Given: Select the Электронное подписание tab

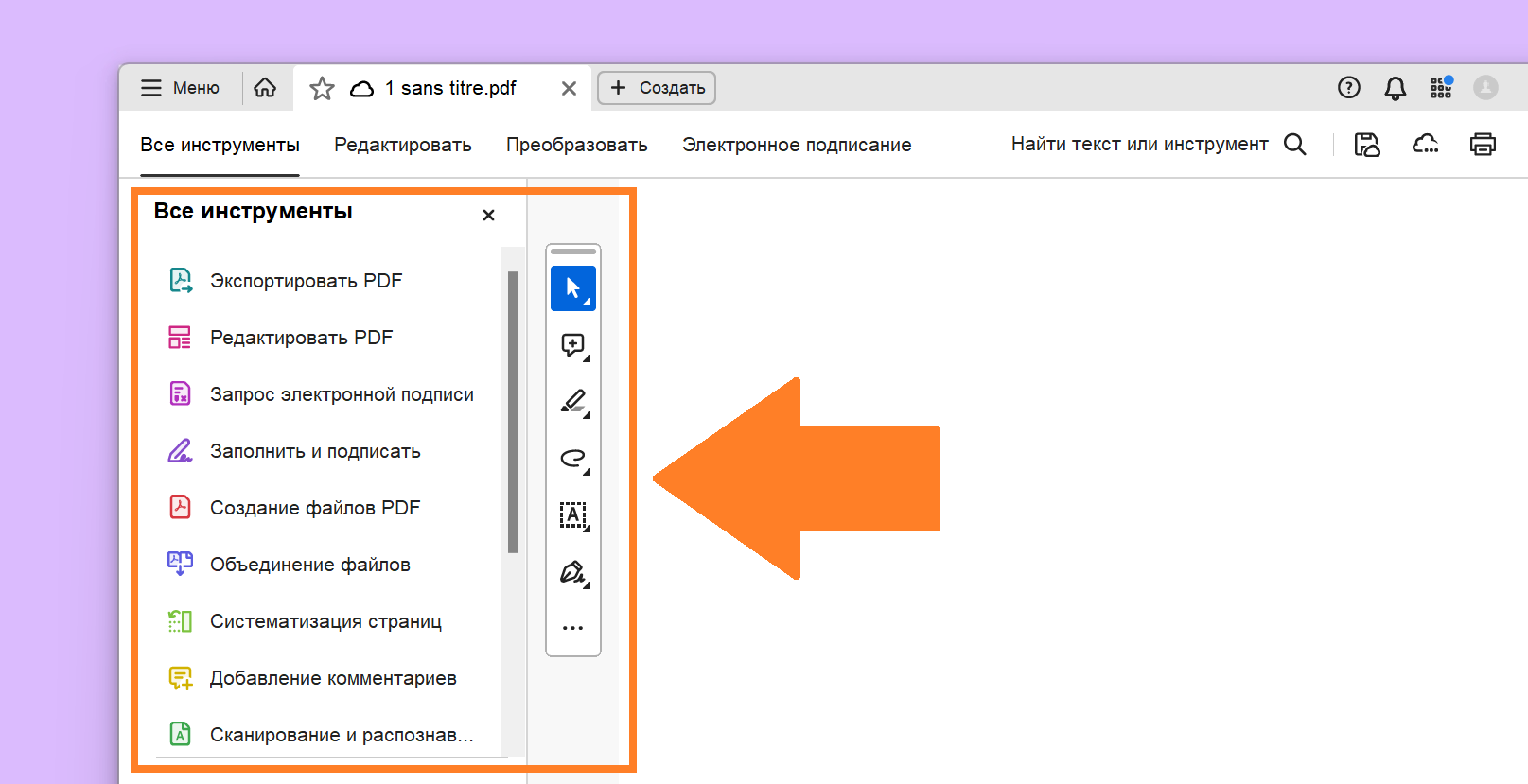Looking at the screenshot, I should (x=797, y=145).
